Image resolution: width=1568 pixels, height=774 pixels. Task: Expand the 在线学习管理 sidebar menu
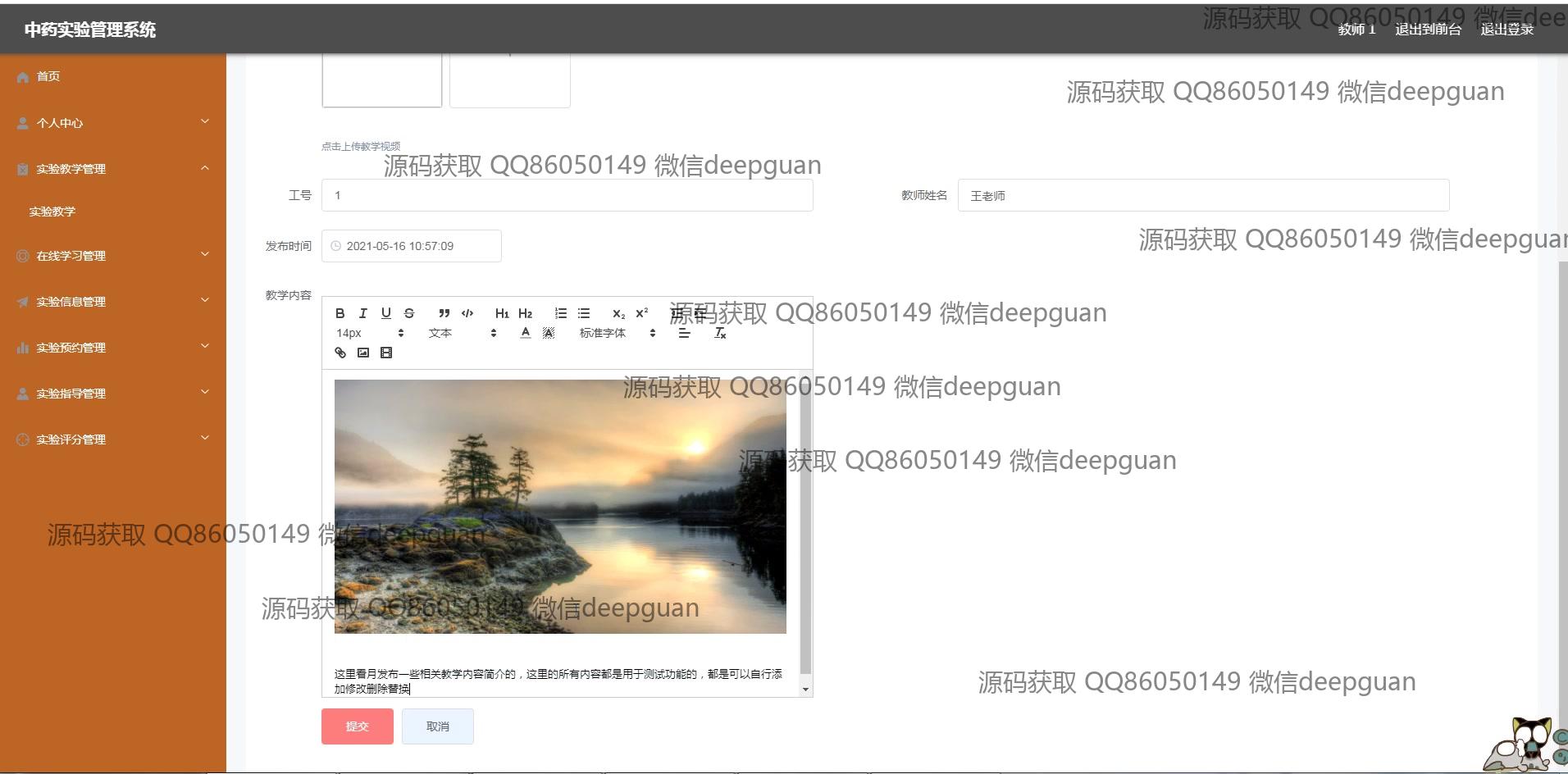pyautogui.click(x=113, y=255)
